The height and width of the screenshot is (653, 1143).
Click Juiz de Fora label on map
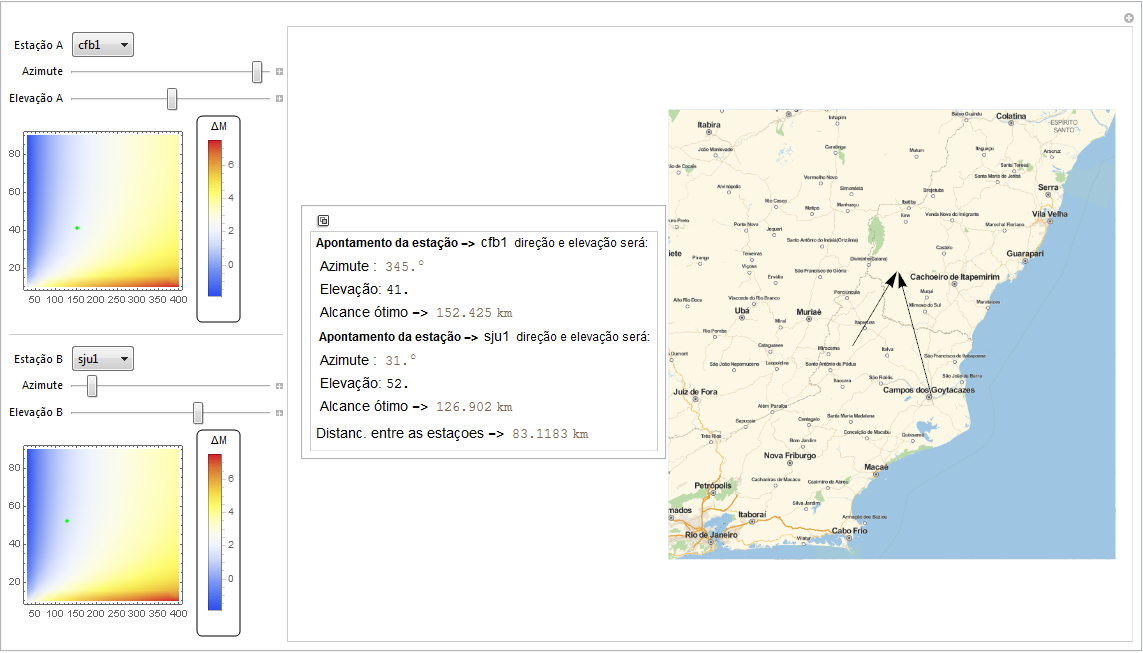click(695, 392)
